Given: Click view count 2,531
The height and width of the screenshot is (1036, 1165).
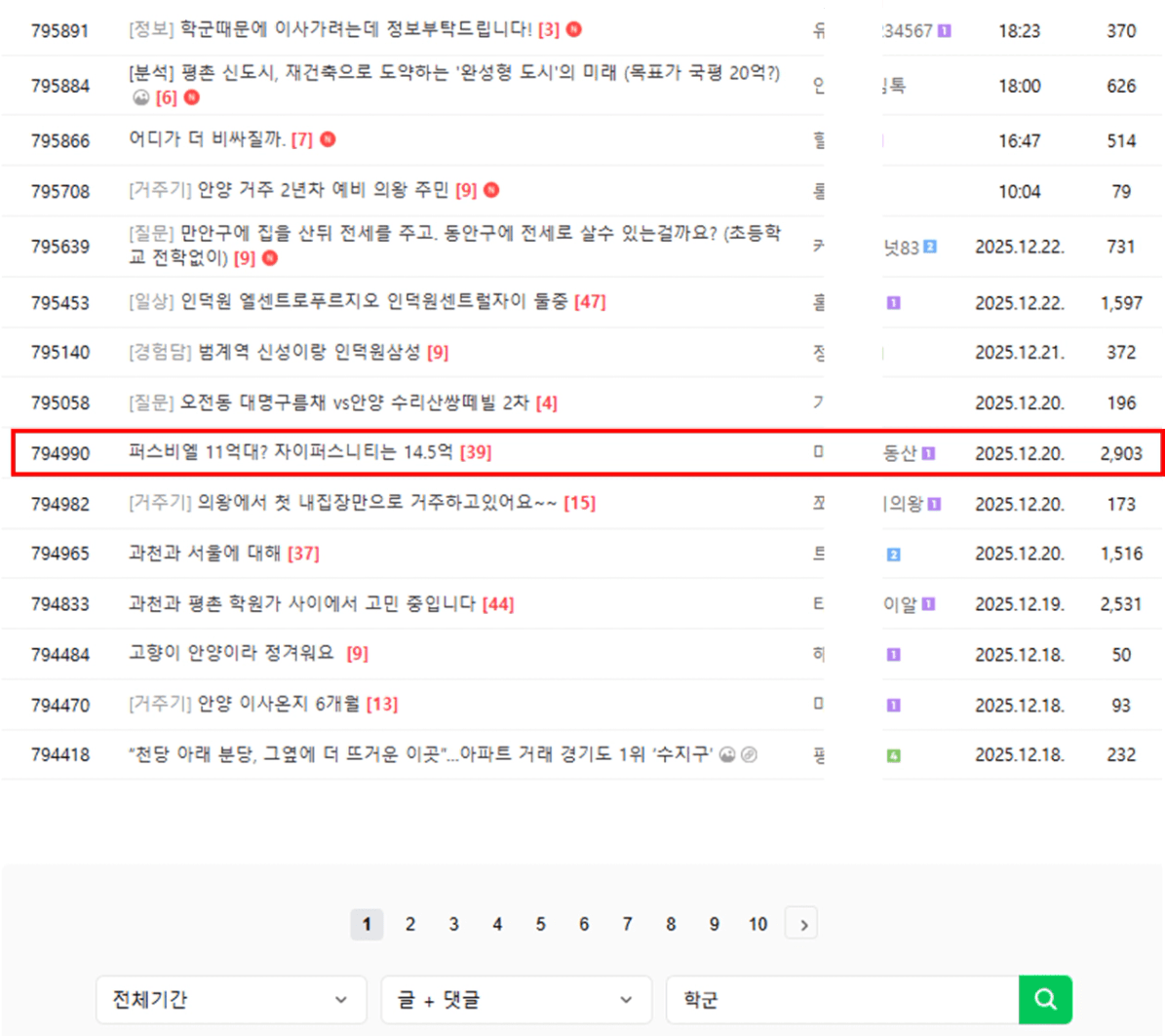Looking at the screenshot, I should [1121, 604].
